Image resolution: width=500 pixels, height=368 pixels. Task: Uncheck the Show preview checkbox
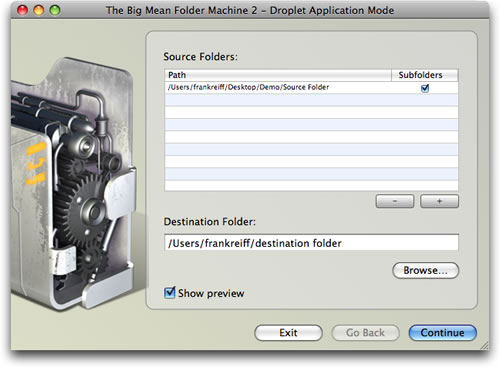coord(169,293)
